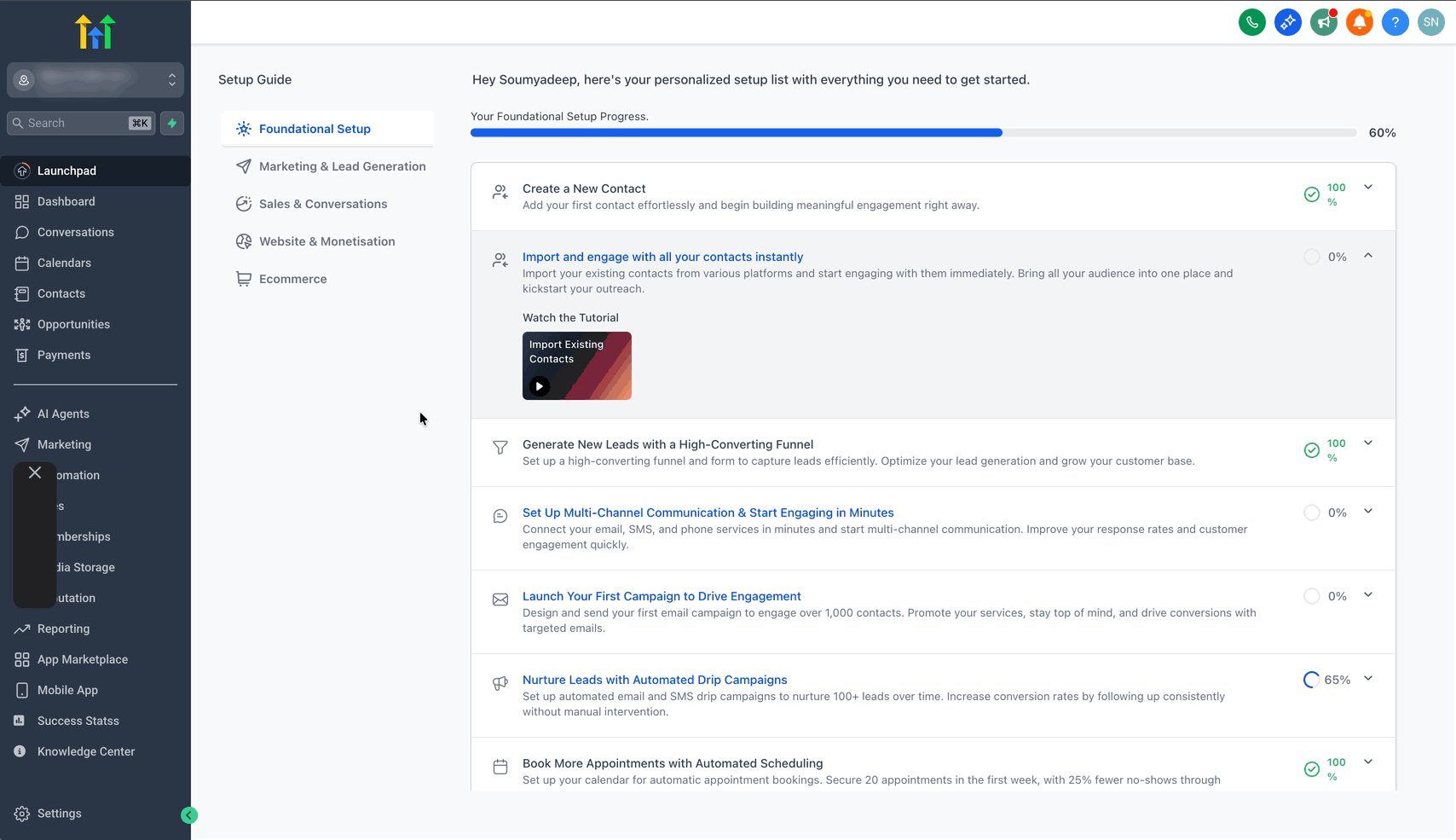Click Generate New Leads funnel title
The width and height of the screenshot is (1456, 840).
coord(667,444)
